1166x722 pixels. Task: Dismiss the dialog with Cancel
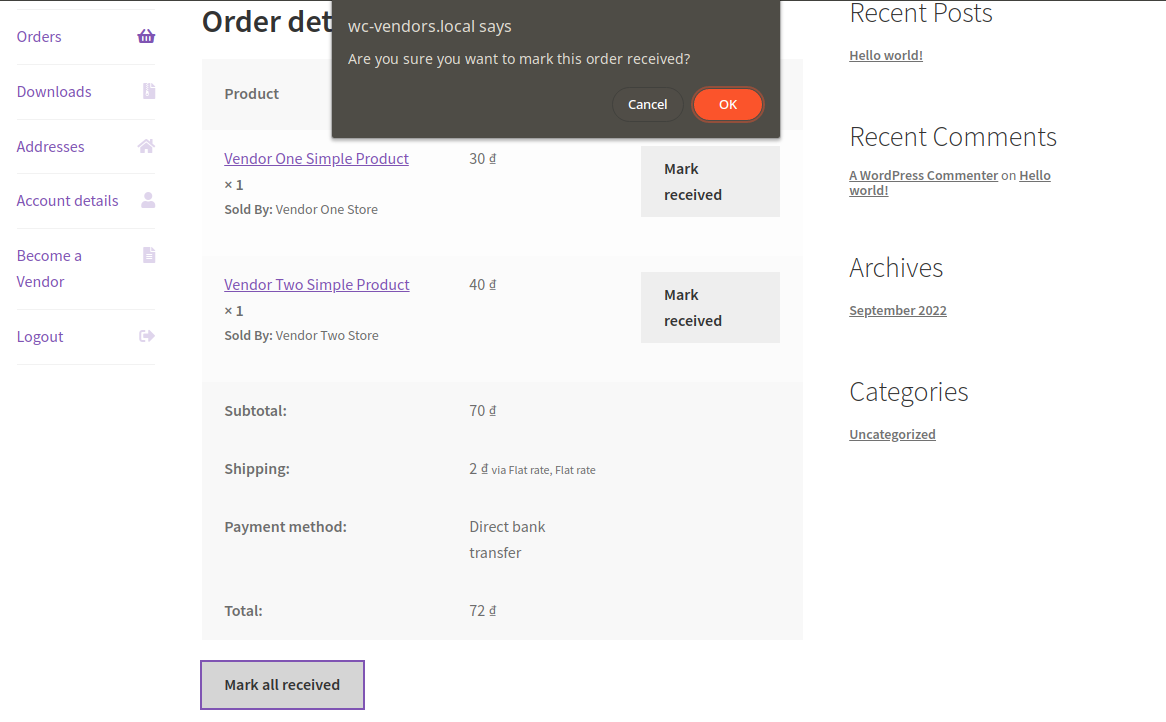point(647,104)
